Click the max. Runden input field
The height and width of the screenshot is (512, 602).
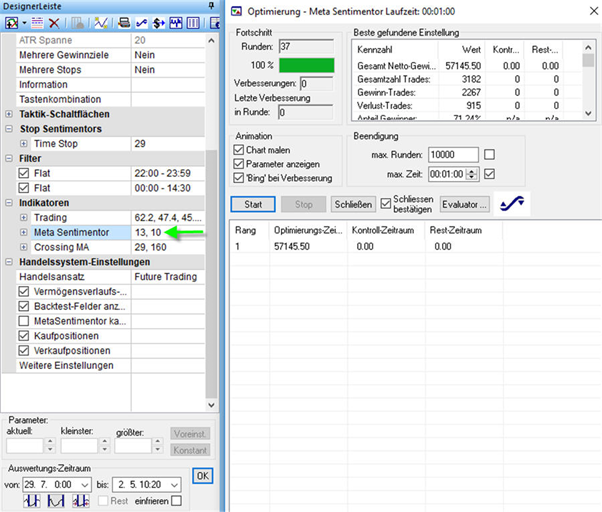pyautogui.click(x=453, y=155)
